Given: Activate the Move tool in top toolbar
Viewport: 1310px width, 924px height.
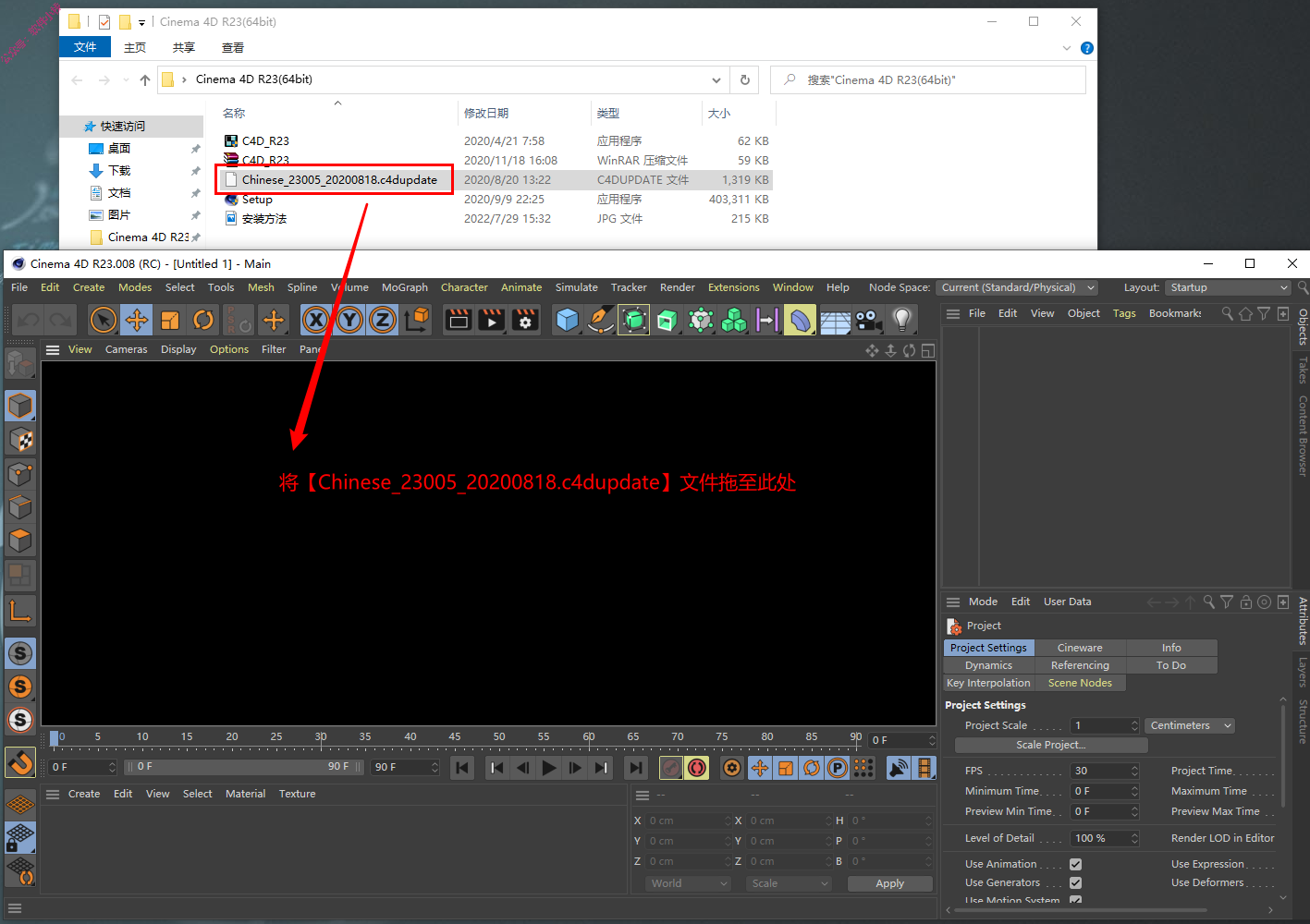Looking at the screenshot, I should (x=137, y=321).
